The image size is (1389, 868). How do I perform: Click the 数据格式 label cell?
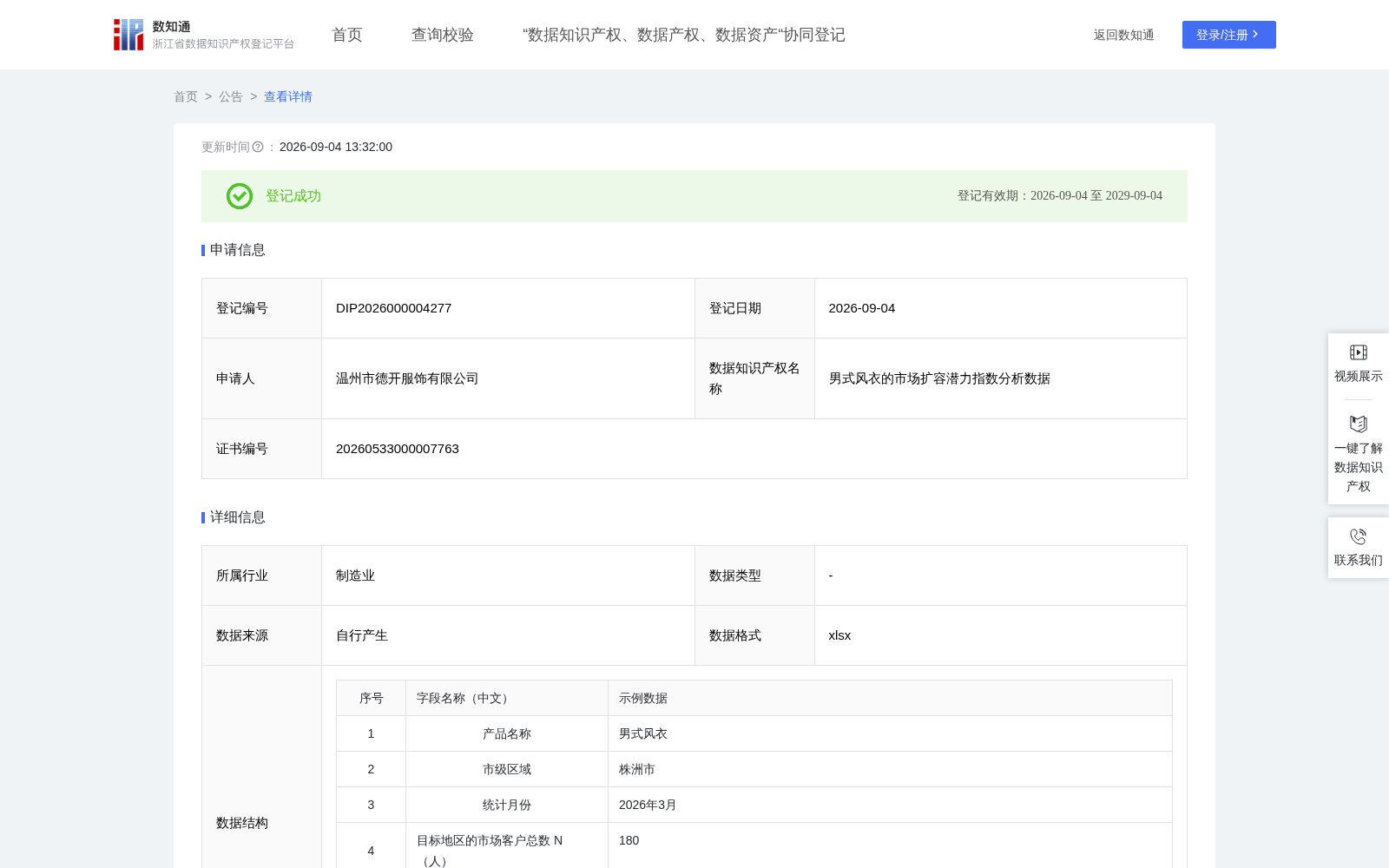(x=754, y=635)
